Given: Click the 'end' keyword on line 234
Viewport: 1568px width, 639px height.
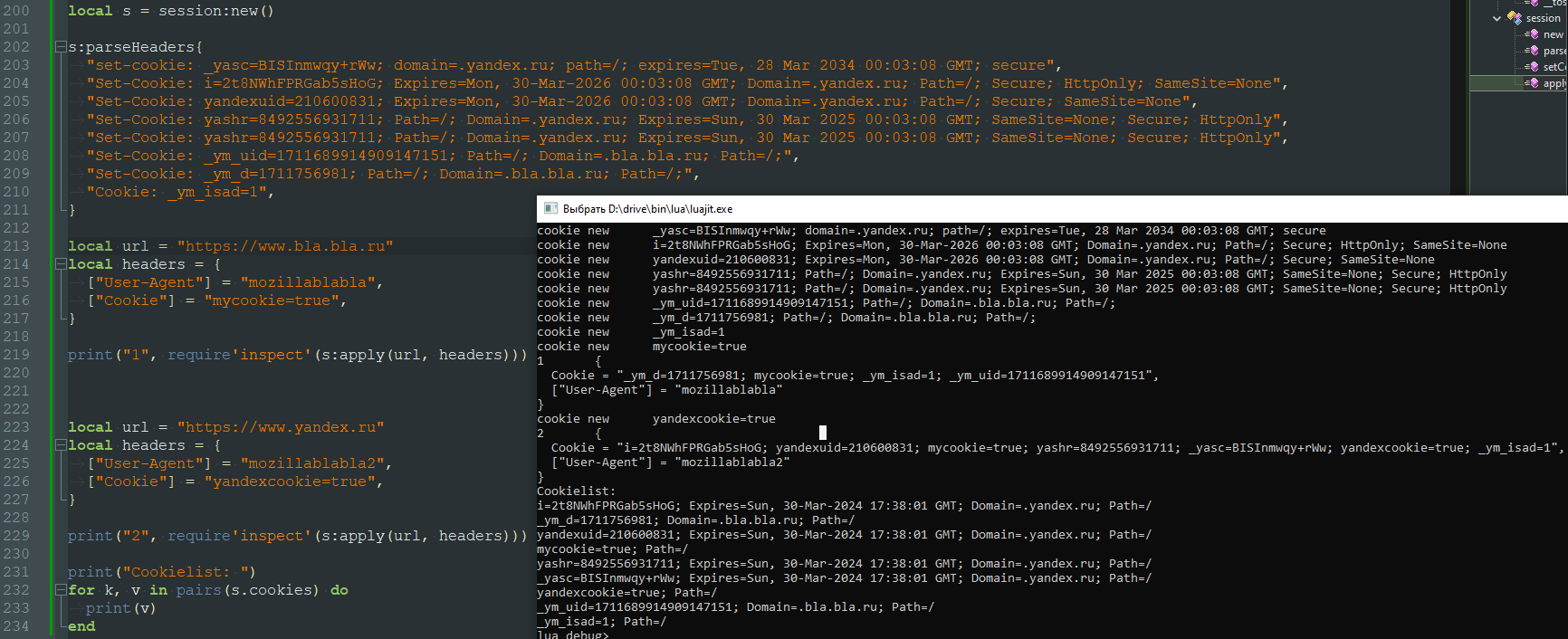Looking at the screenshot, I should [81, 626].
